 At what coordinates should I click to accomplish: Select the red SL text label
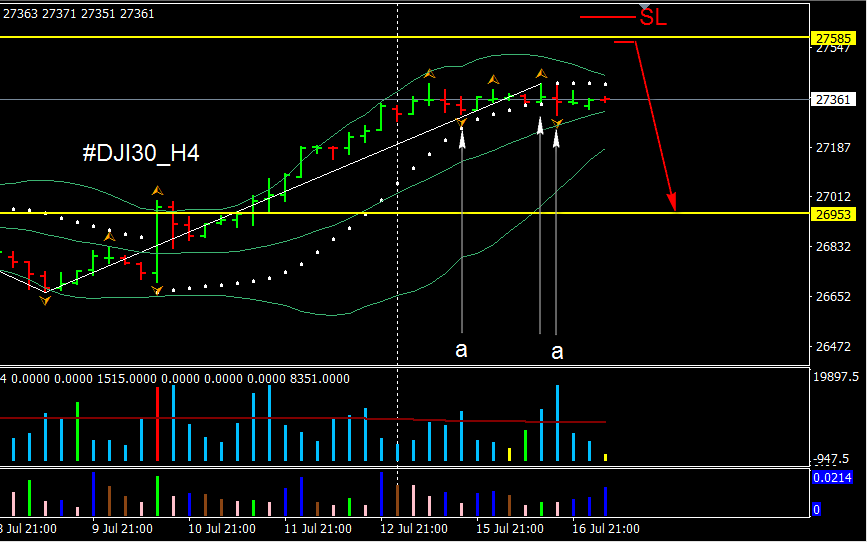(653, 17)
